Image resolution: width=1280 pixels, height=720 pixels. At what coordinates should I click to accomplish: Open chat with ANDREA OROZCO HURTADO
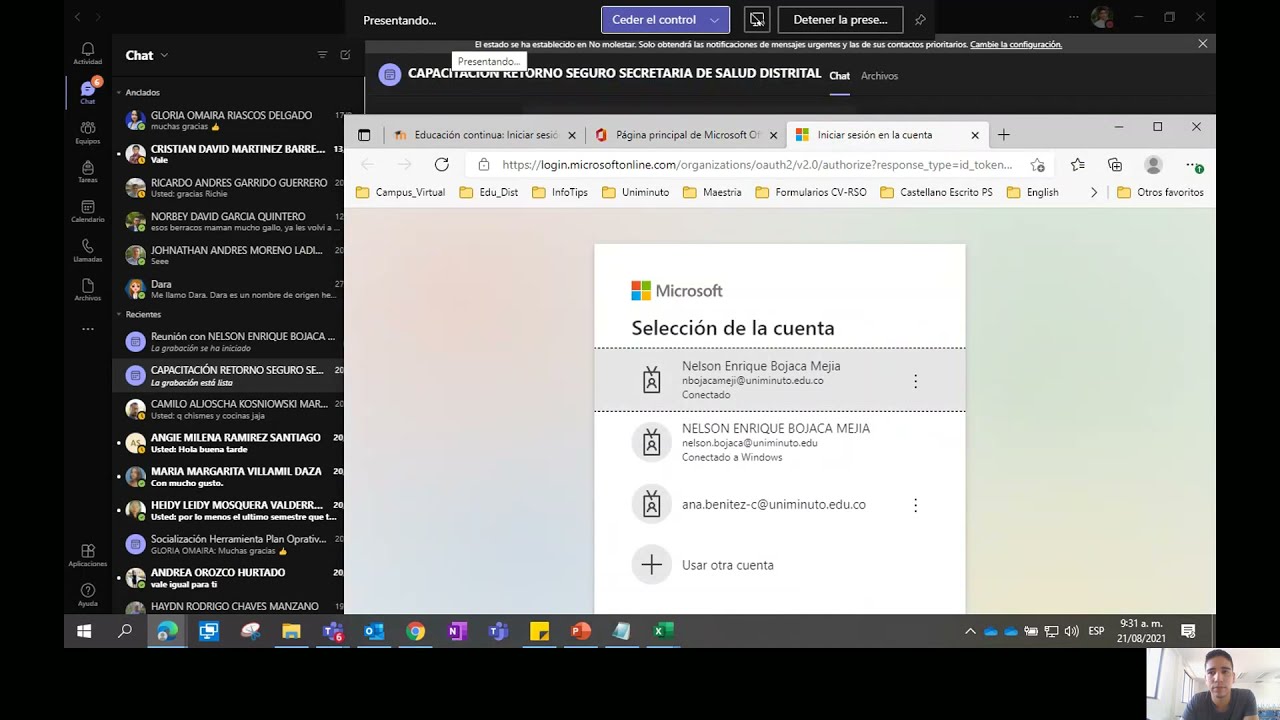click(x=230, y=578)
